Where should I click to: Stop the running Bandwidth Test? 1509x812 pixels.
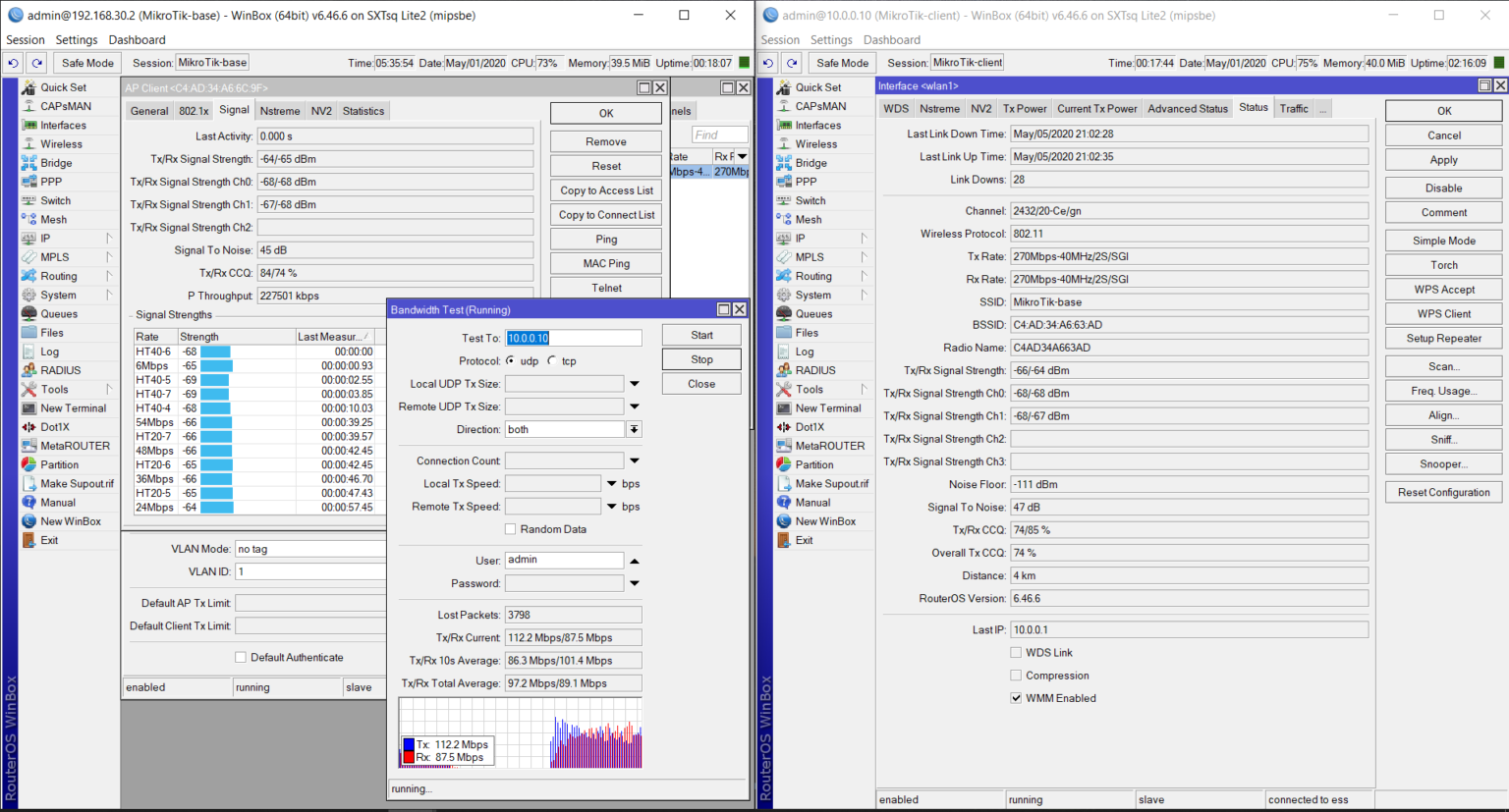[701, 359]
